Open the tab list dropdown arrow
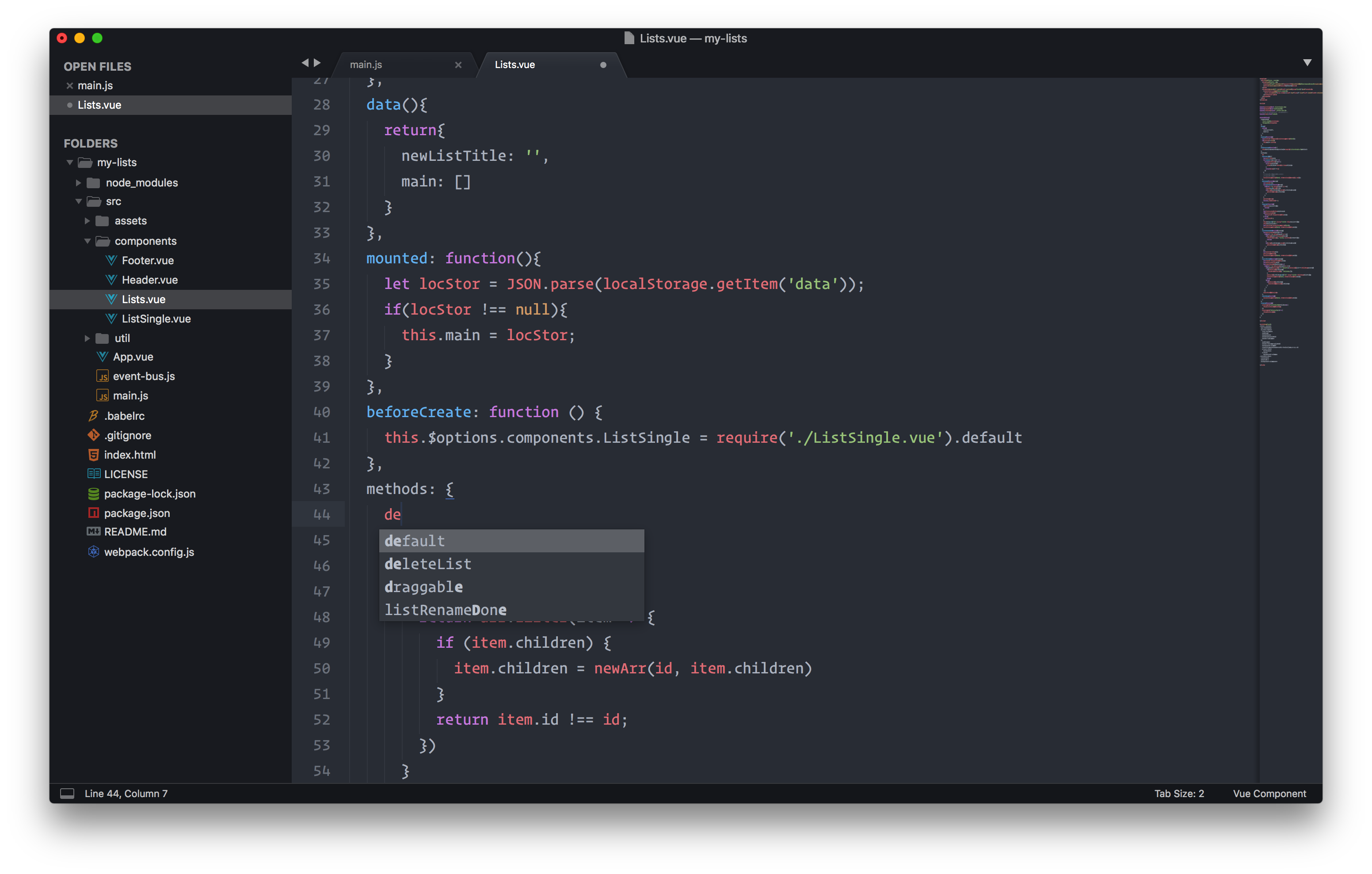The image size is (1372, 874). (1307, 63)
